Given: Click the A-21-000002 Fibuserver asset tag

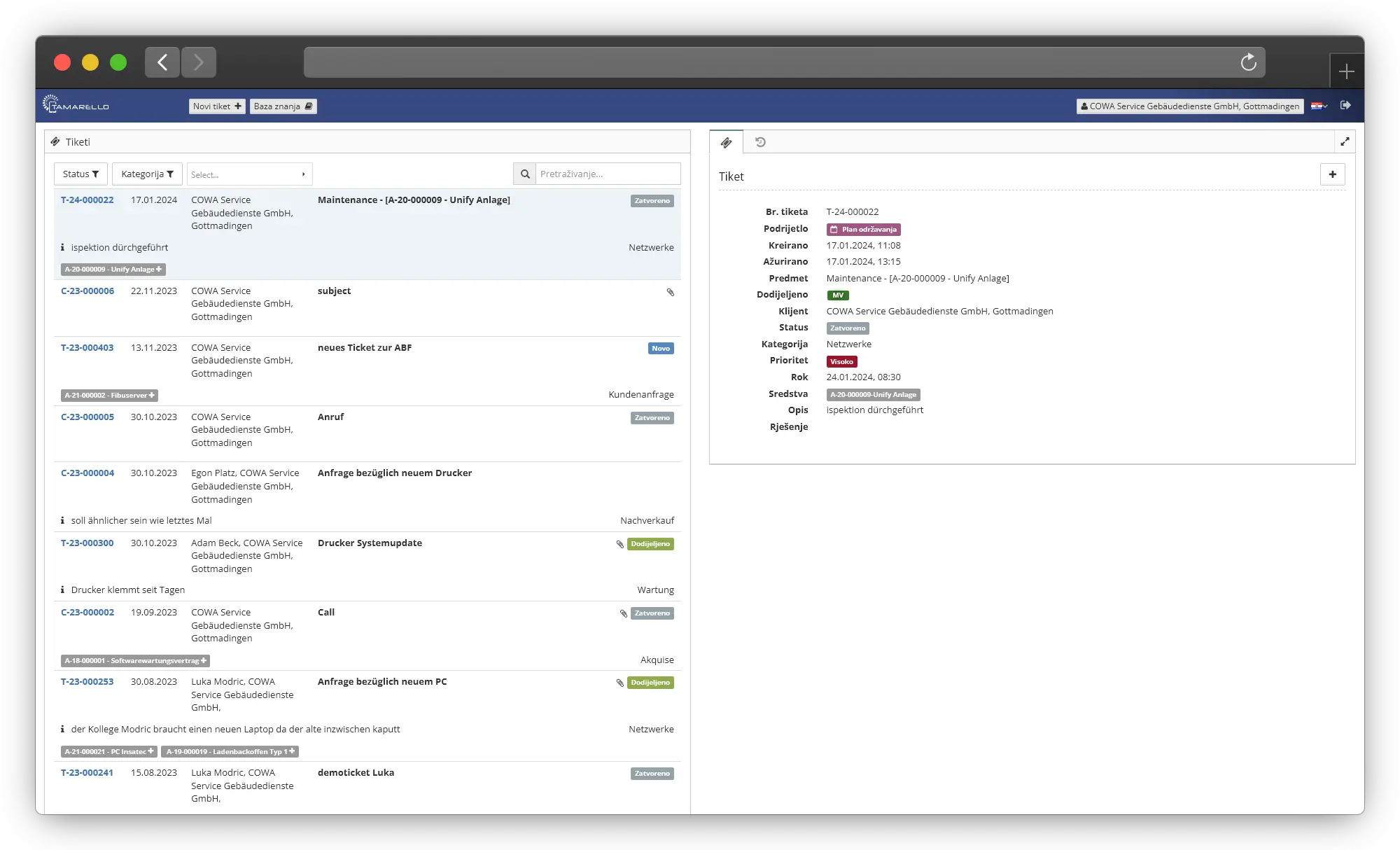Looking at the screenshot, I should 105,395.
